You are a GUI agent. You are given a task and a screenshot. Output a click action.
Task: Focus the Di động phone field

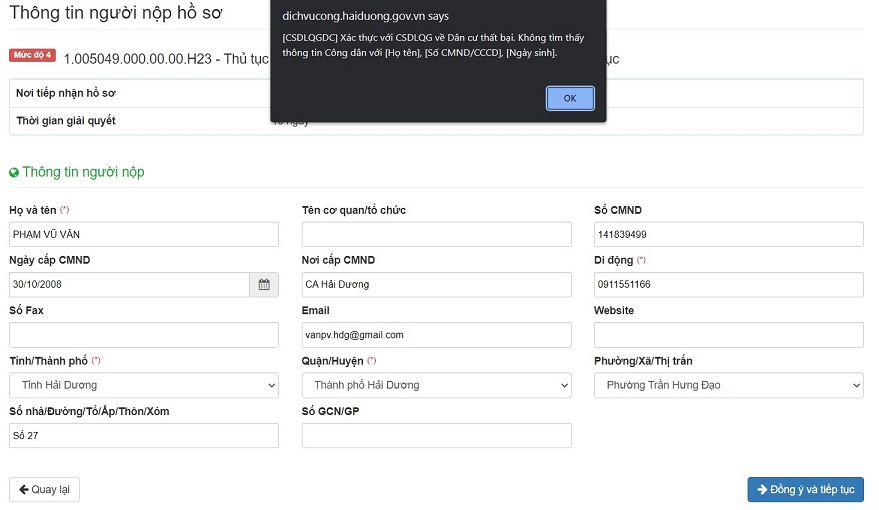pyautogui.click(x=729, y=285)
